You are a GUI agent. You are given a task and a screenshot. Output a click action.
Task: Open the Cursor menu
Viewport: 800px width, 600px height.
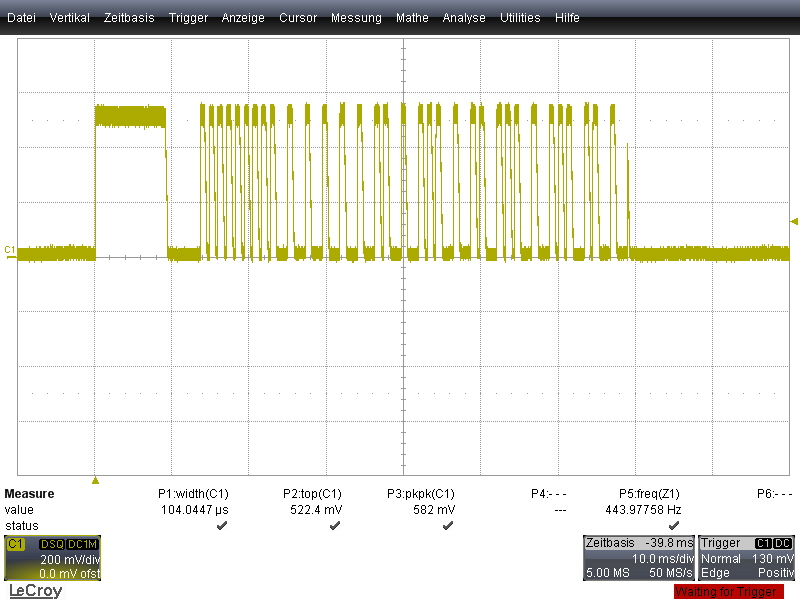click(x=298, y=18)
